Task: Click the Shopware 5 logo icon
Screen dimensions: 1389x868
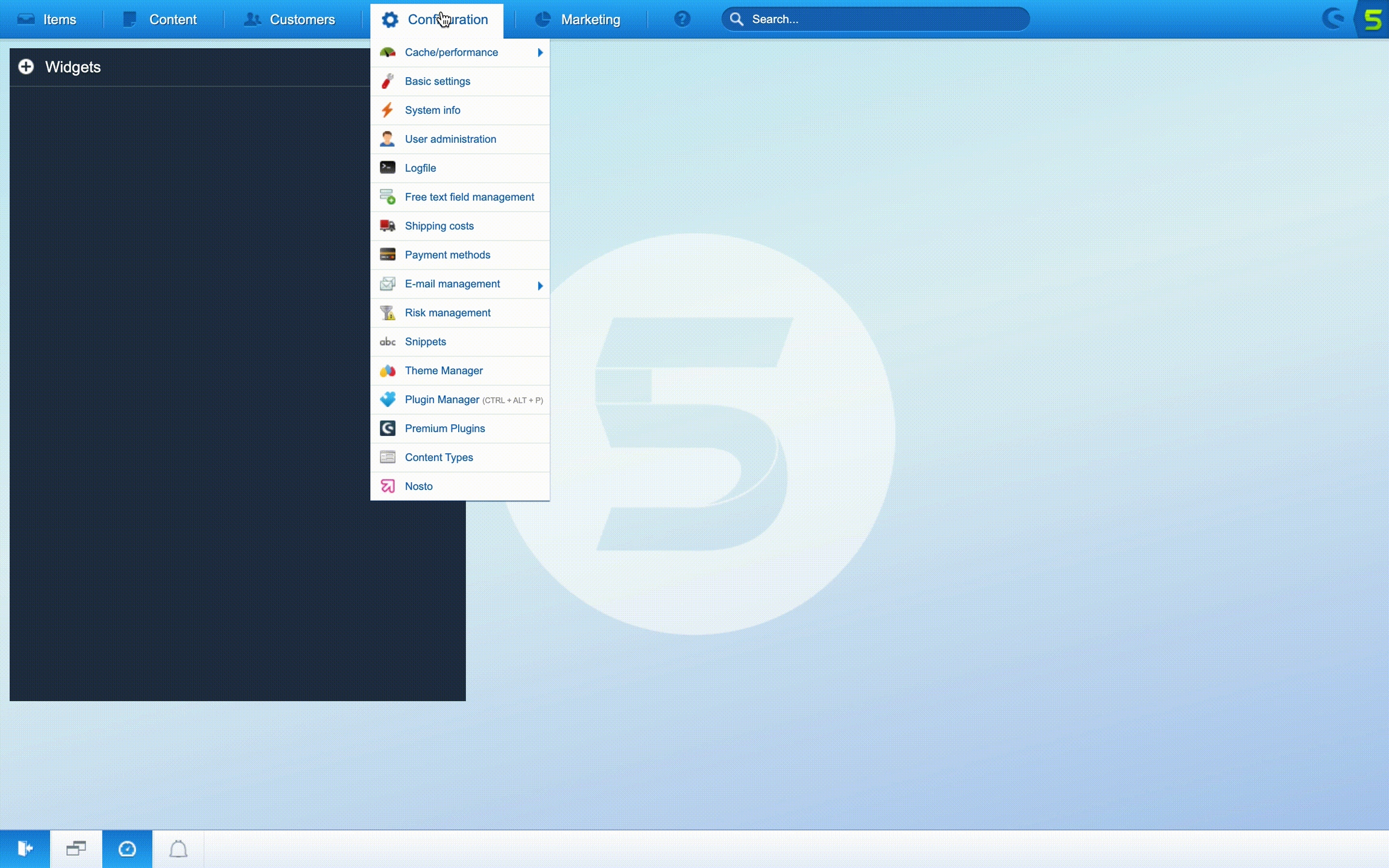Action: (1373, 19)
